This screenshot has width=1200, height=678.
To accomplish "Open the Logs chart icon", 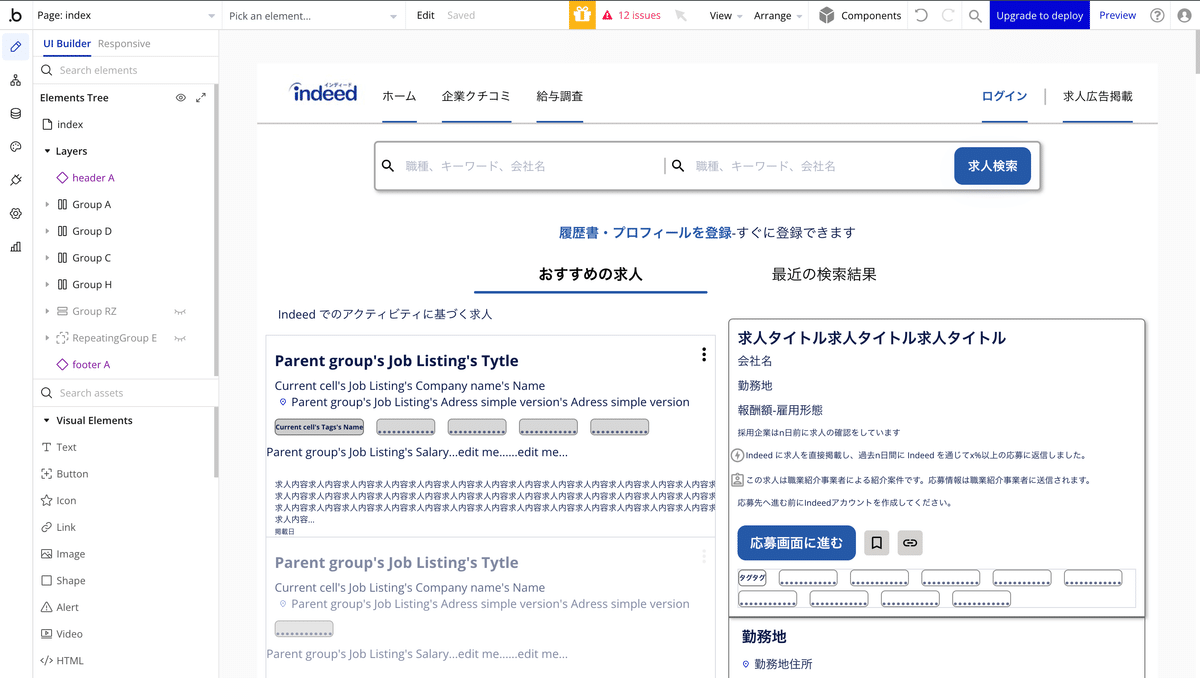I will click(x=15, y=247).
